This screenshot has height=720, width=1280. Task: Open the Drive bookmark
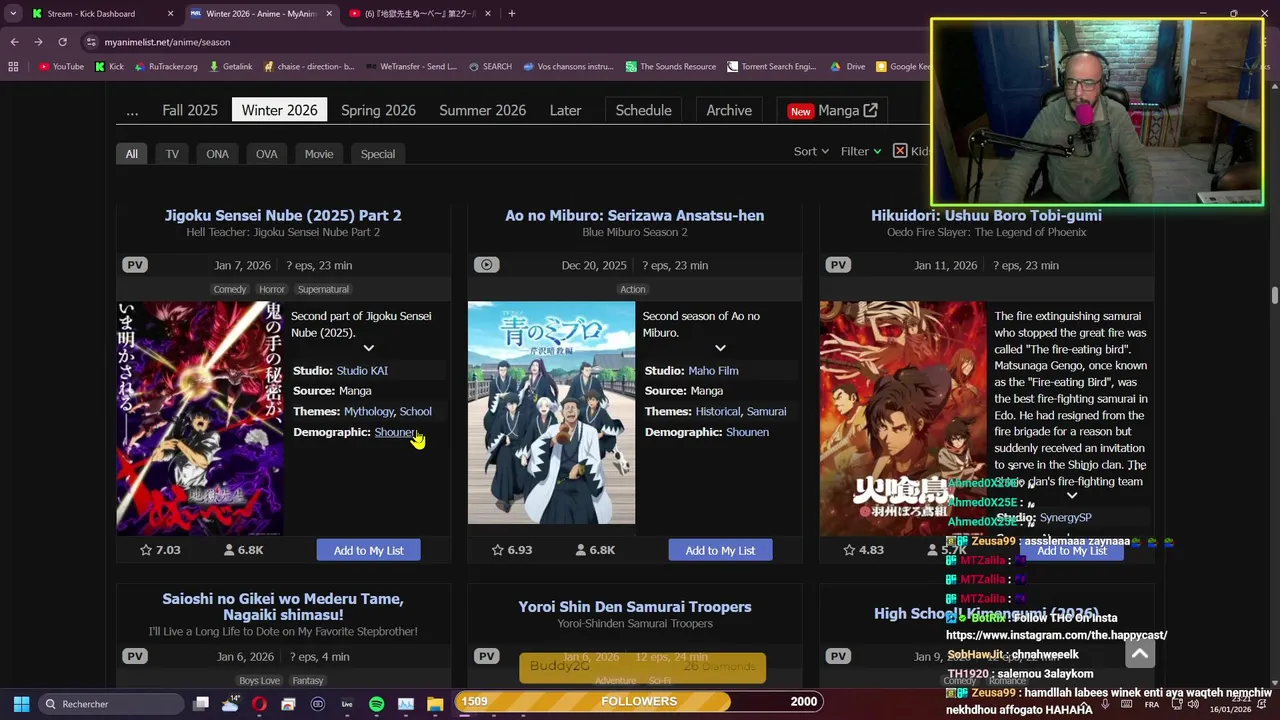pos(848,67)
